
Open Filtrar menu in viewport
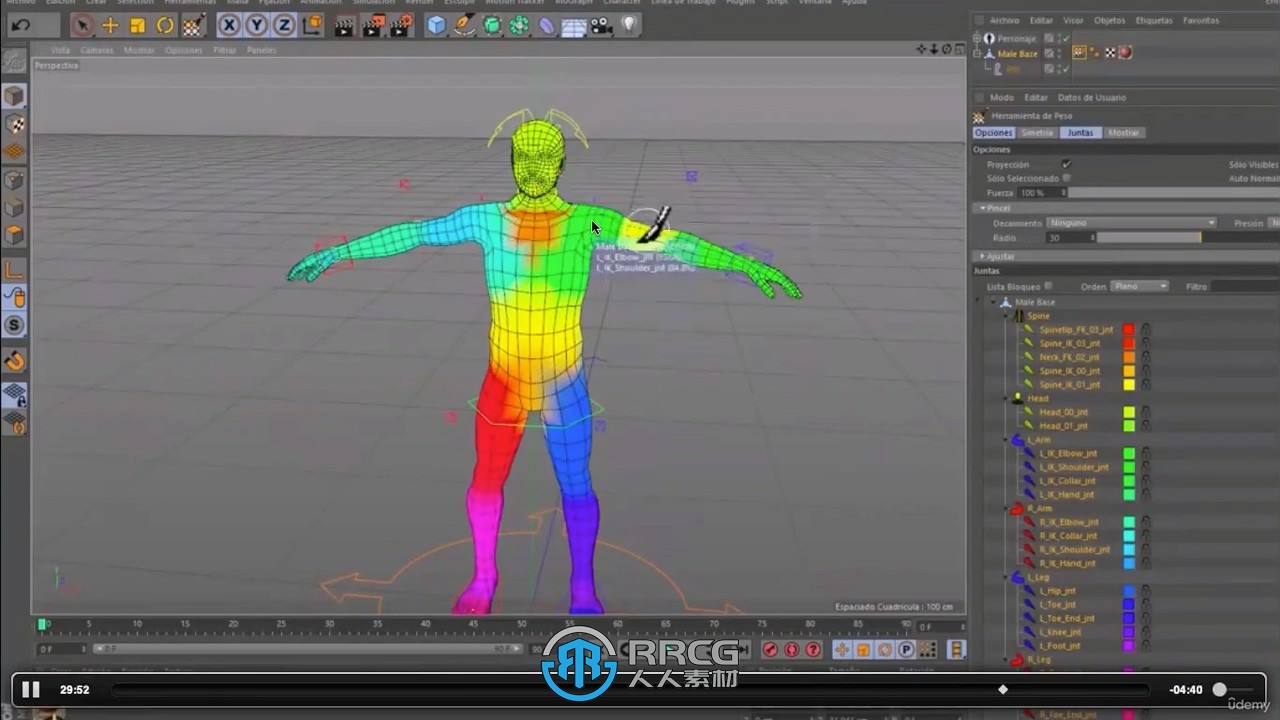(x=225, y=50)
